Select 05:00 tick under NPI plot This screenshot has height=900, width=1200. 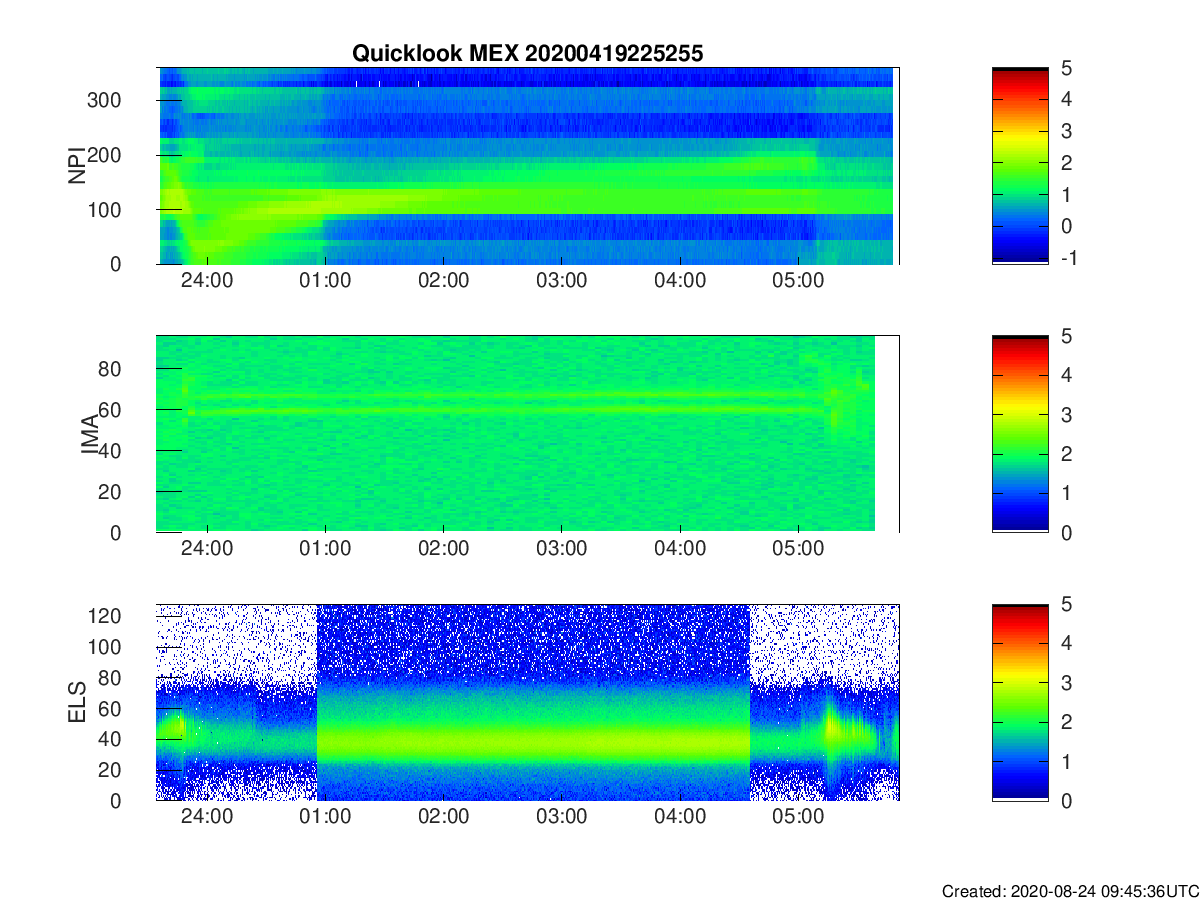pyautogui.click(x=797, y=281)
